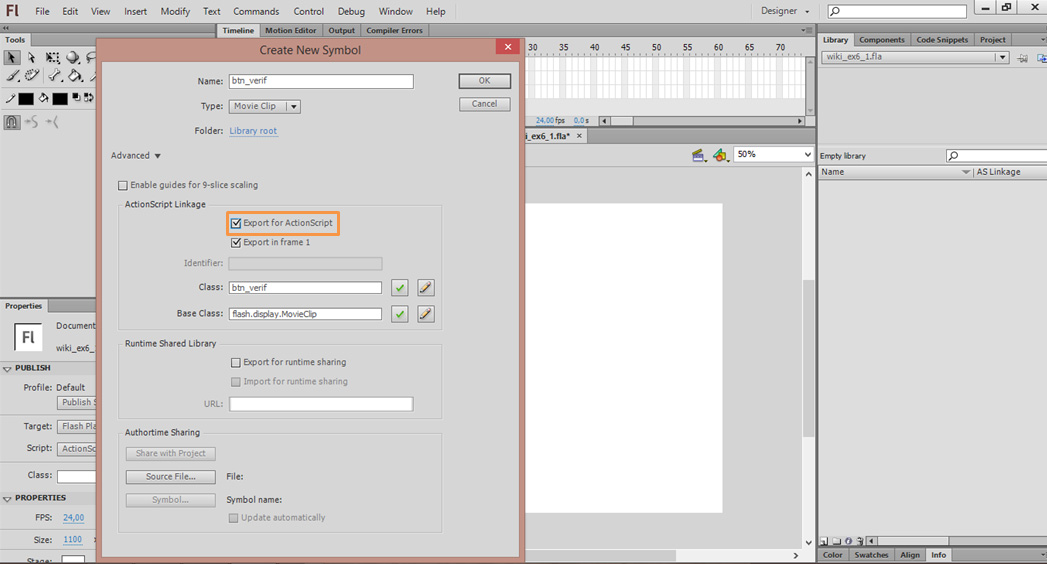The width and height of the screenshot is (1047, 564).
Task: Activate the Snap to Objects magnet icon
Action: (x=12, y=122)
